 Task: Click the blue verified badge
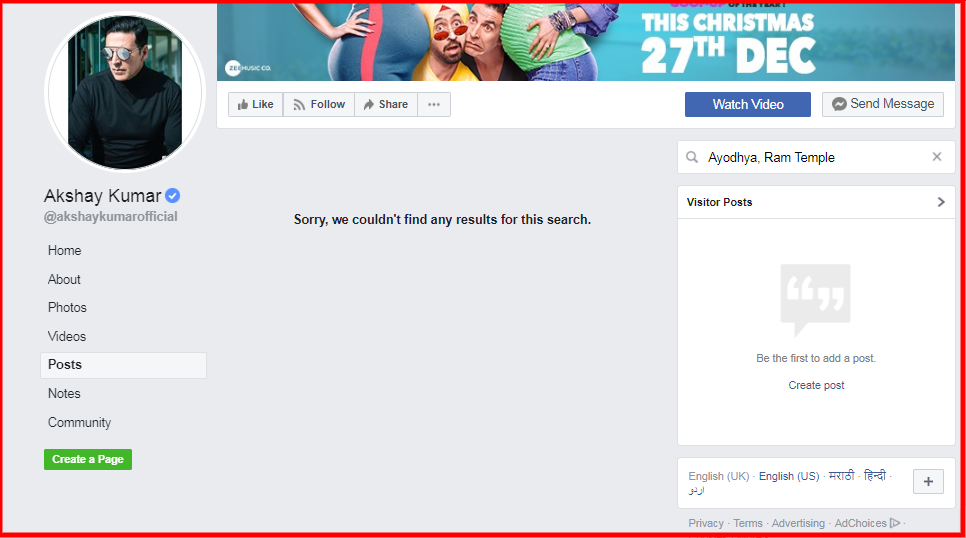[173, 196]
